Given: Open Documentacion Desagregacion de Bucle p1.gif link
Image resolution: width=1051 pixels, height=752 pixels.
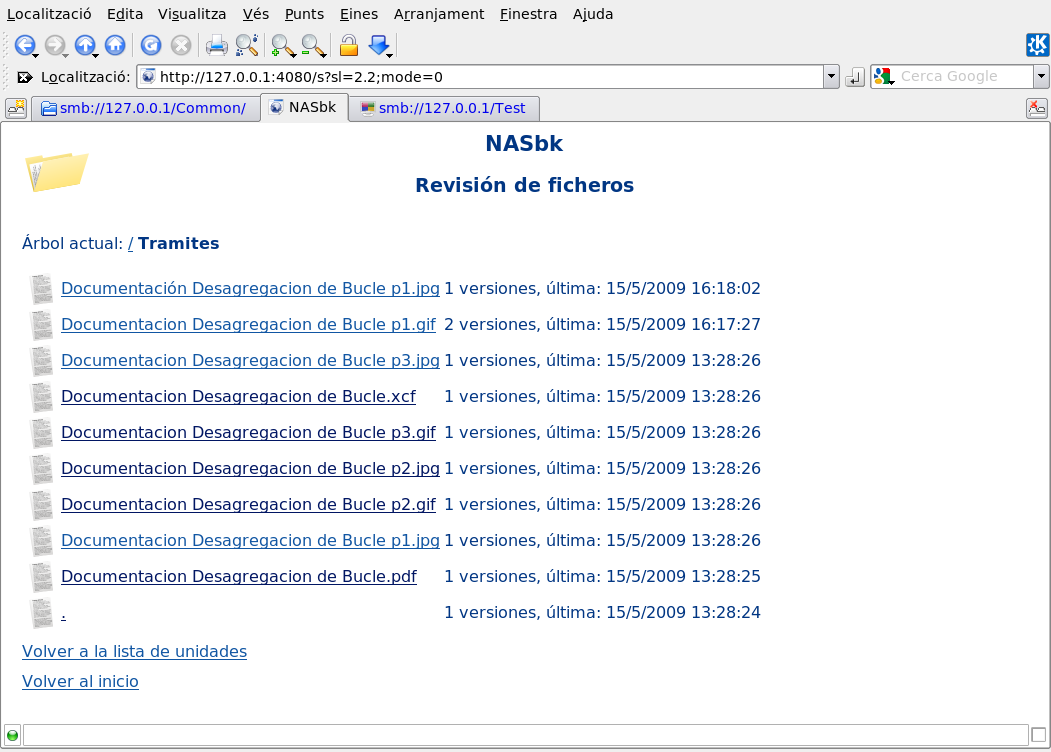Looking at the screenshot, I should pyautogui.click(x=248, y=325).
